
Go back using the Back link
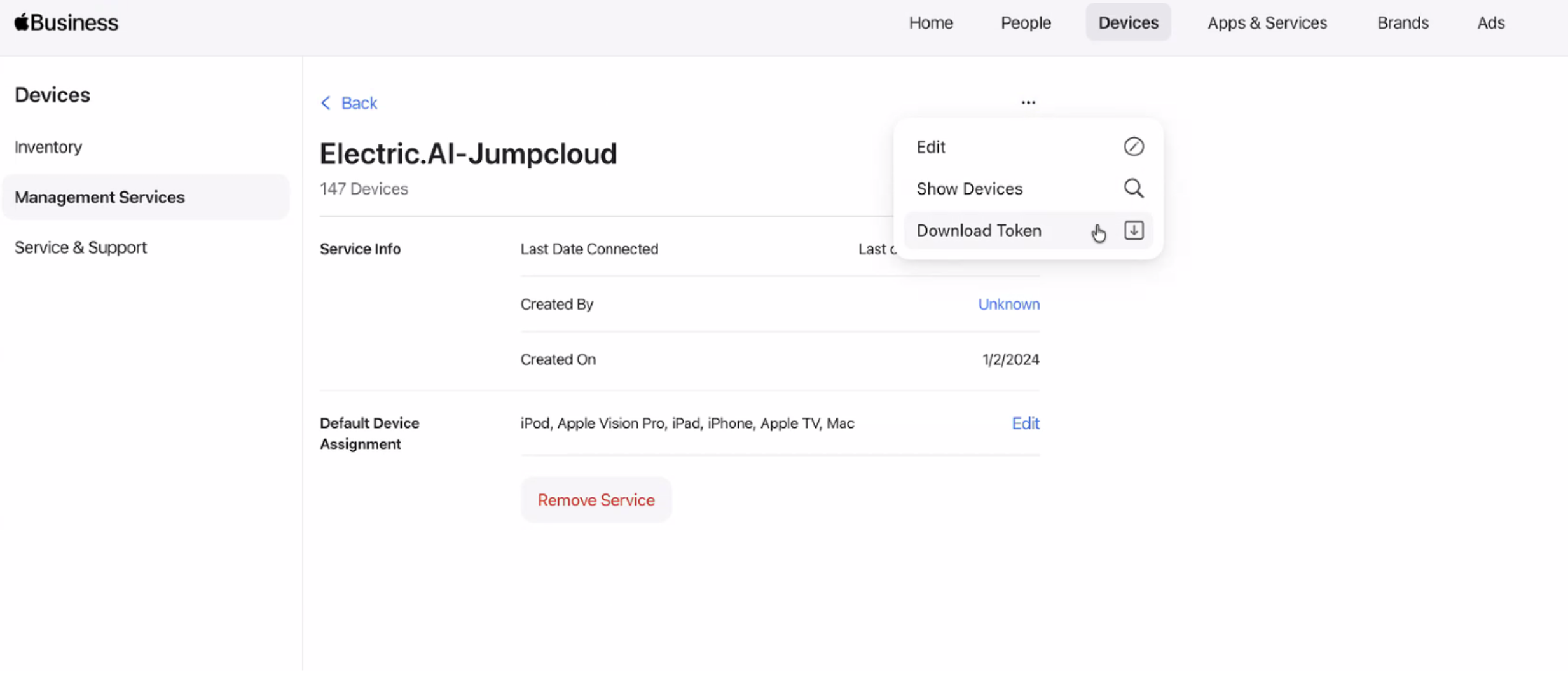[x=359, y=103]
